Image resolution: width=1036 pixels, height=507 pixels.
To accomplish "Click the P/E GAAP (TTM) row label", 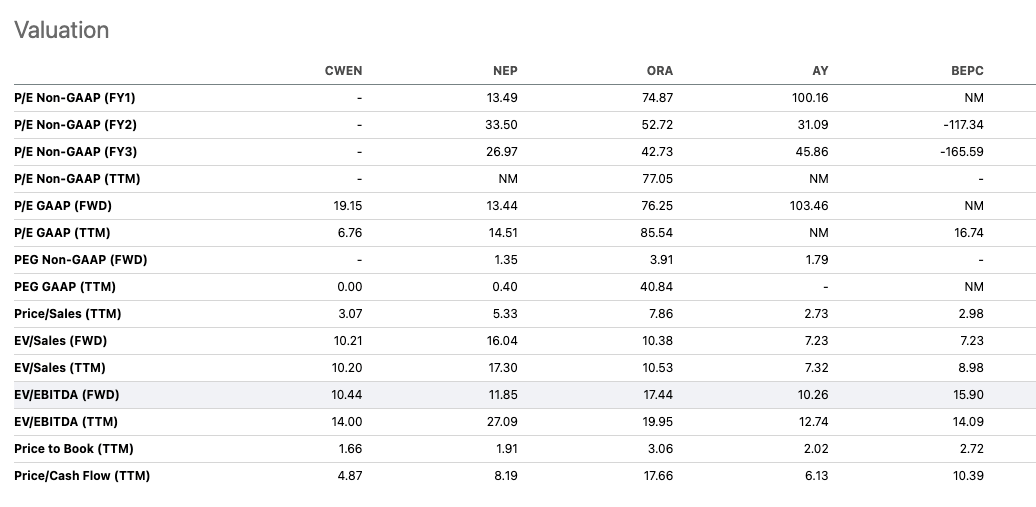I will click(x=62, y=233).
